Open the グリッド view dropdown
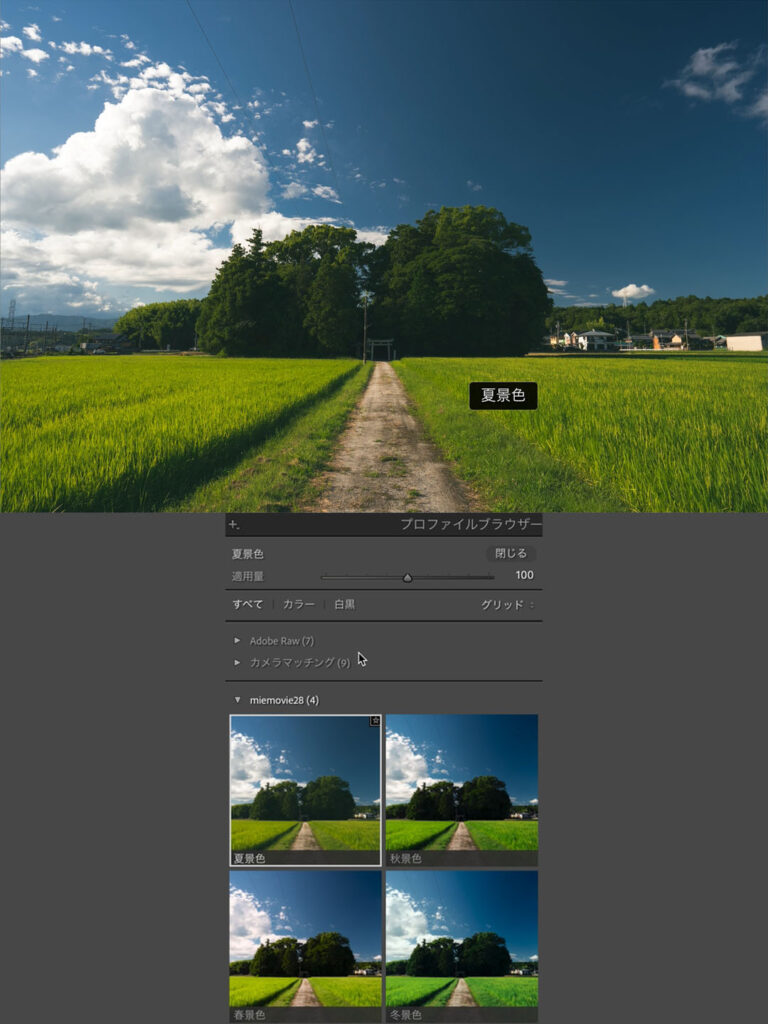Viewport: 768px width, 1024px height. 507,605
